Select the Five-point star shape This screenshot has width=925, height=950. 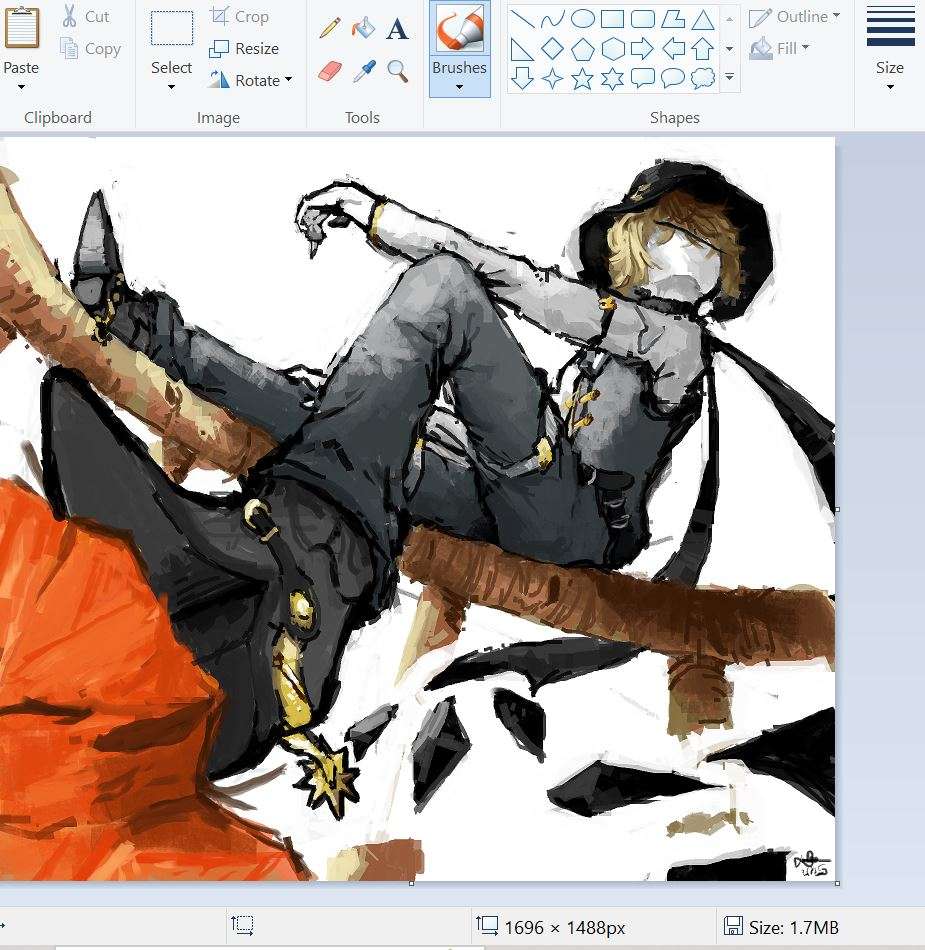point(582,78)
